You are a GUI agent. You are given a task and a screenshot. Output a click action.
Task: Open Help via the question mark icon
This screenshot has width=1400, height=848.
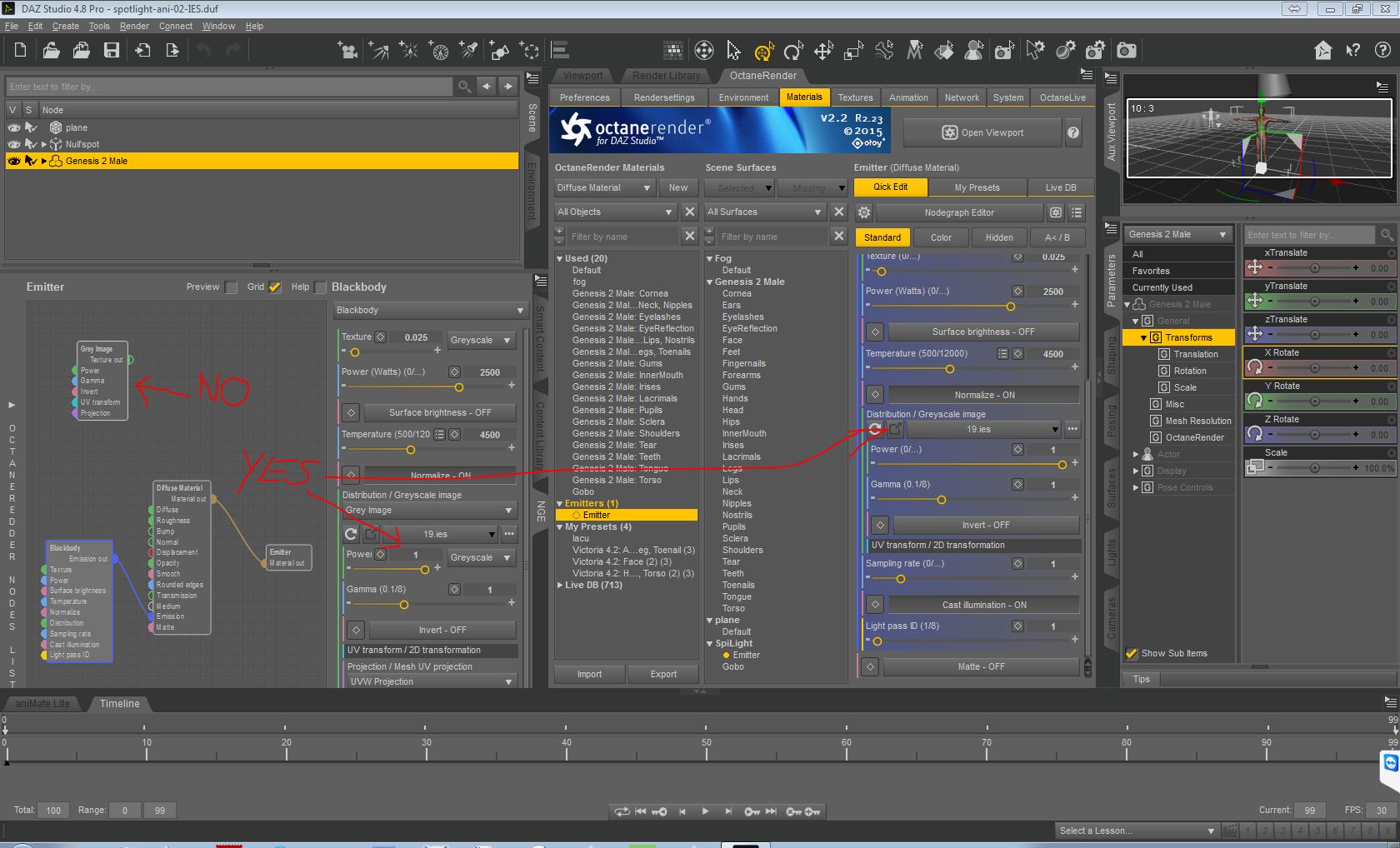click(x=1382, y=51)
